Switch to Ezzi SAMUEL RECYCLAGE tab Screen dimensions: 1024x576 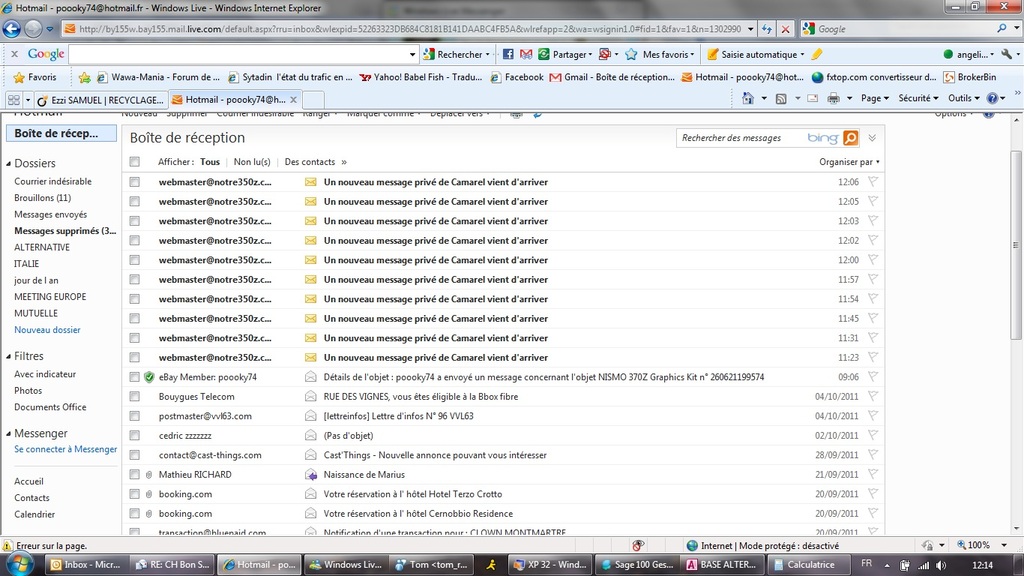click(x=98, y=100)
